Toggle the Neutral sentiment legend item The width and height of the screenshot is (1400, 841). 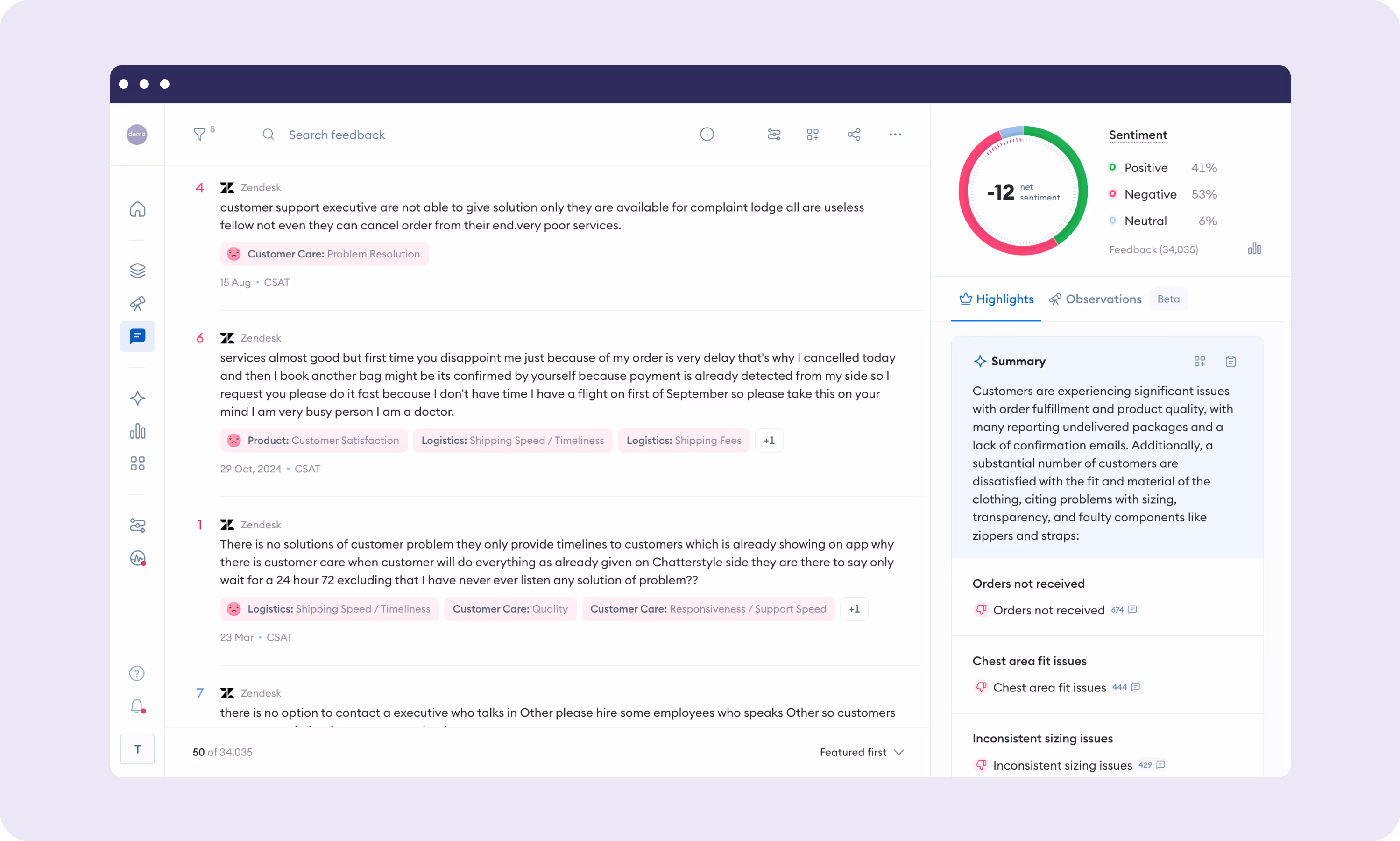(1145, 221)
